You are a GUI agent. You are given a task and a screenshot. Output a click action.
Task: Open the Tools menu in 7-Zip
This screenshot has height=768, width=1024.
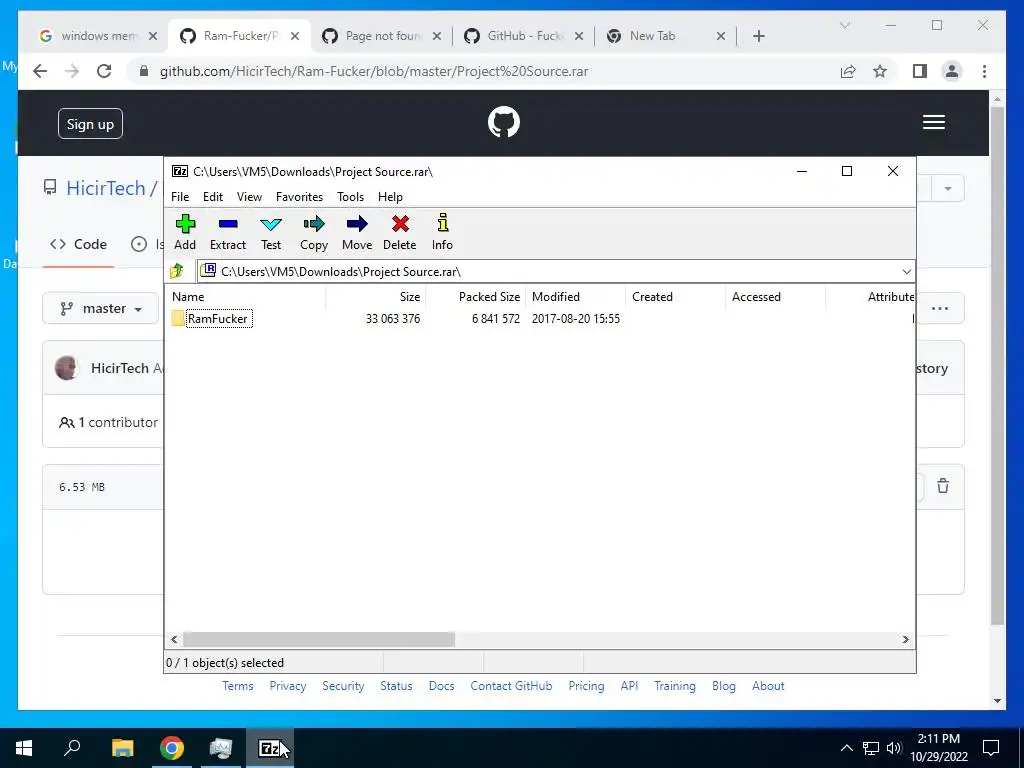(351, 197)
